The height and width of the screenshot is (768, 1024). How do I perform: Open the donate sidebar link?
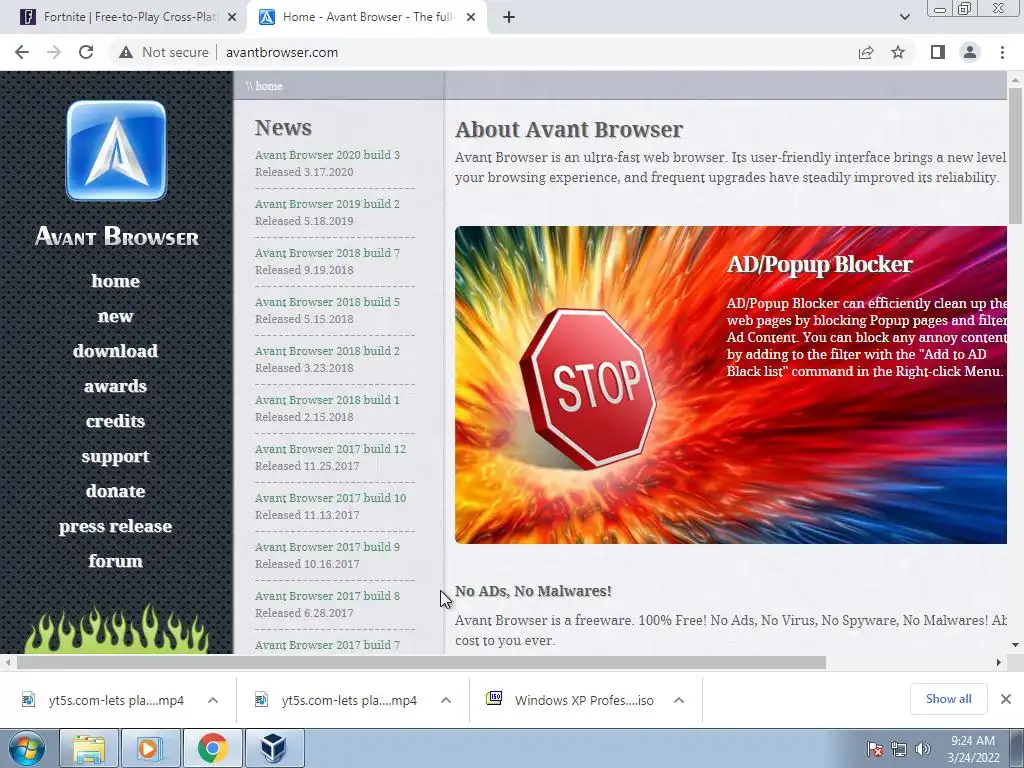point(116,491)
